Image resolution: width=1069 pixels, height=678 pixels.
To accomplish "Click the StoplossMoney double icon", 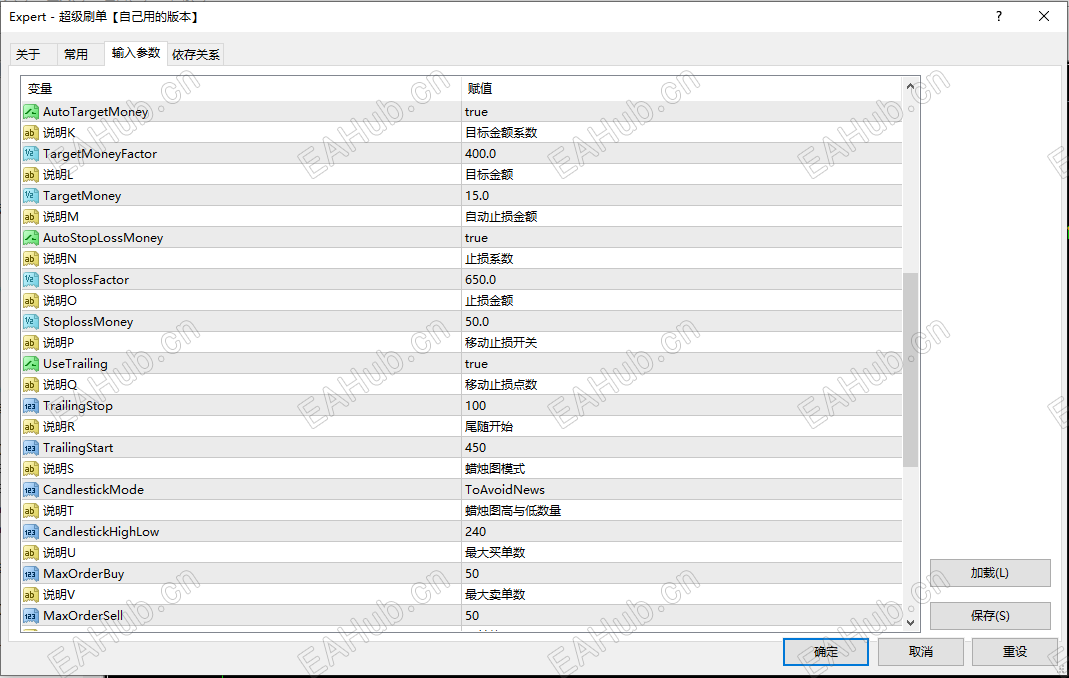I will [x=31, y=322].
